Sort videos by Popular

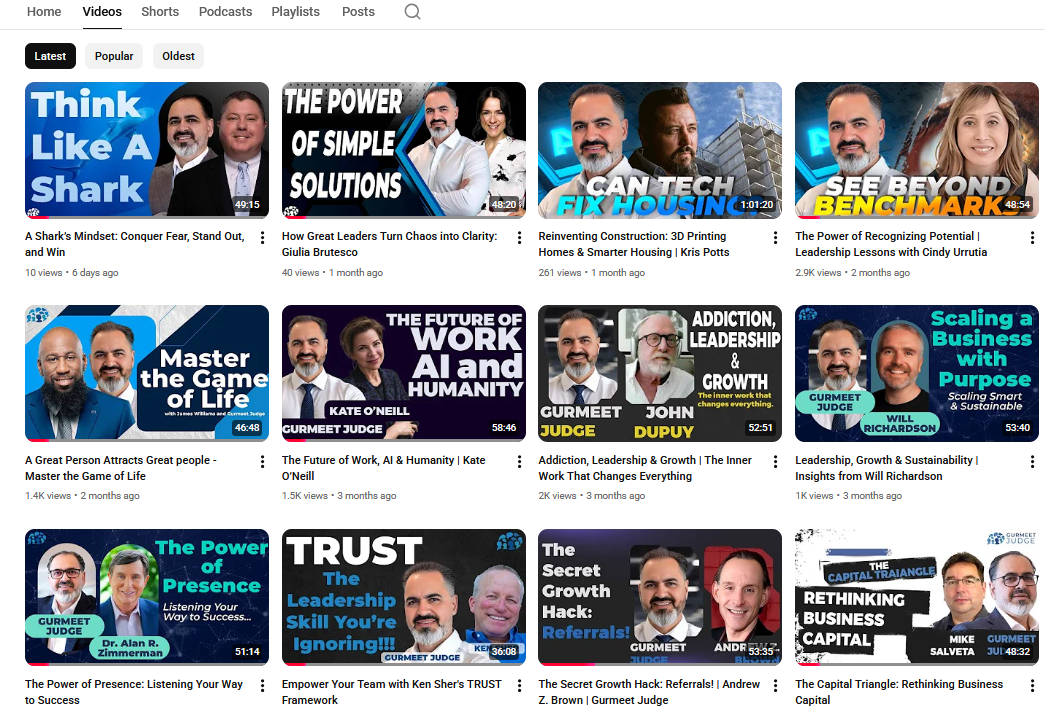(114, 56)
